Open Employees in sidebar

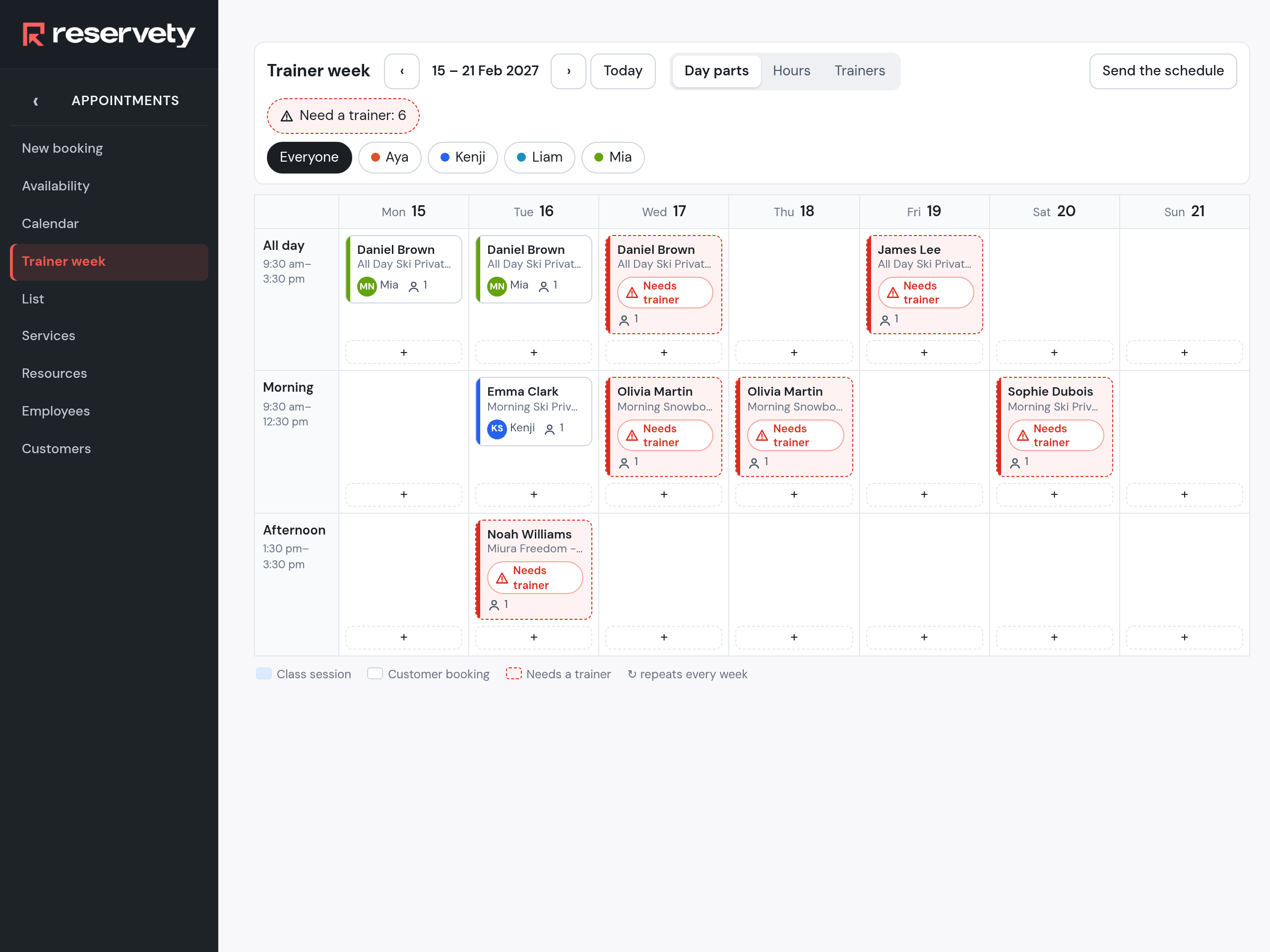(x=109, y=411)
